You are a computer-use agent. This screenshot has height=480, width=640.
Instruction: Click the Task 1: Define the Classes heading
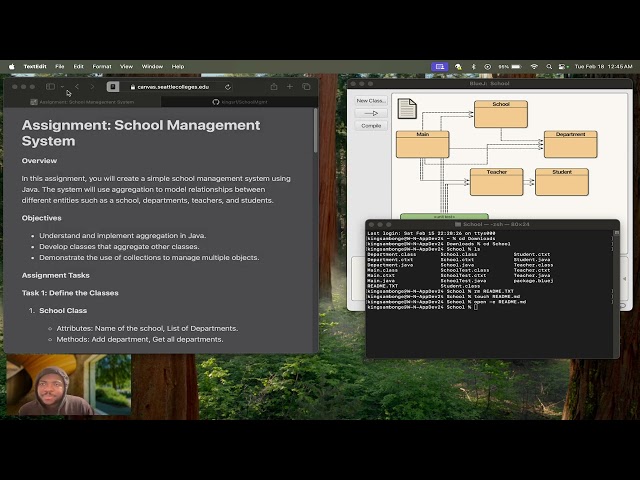70,293
